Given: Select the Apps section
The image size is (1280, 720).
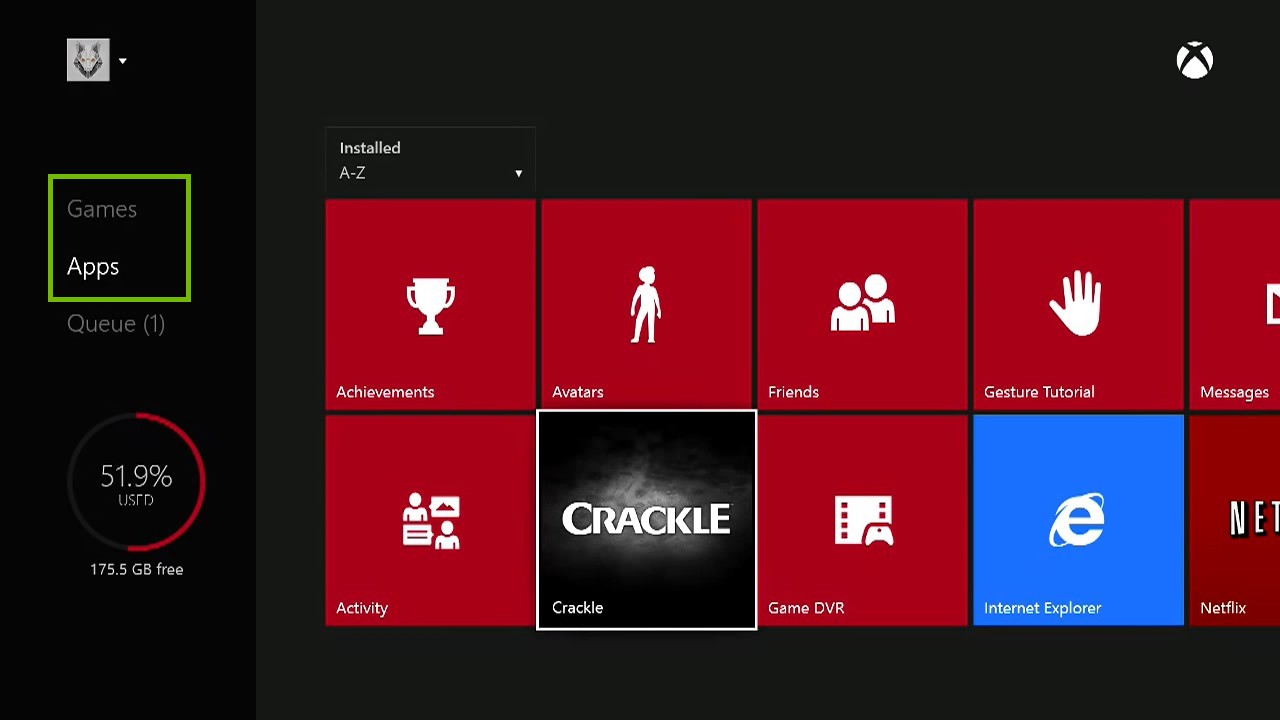Looking at the screenshot, I should 92,266.
